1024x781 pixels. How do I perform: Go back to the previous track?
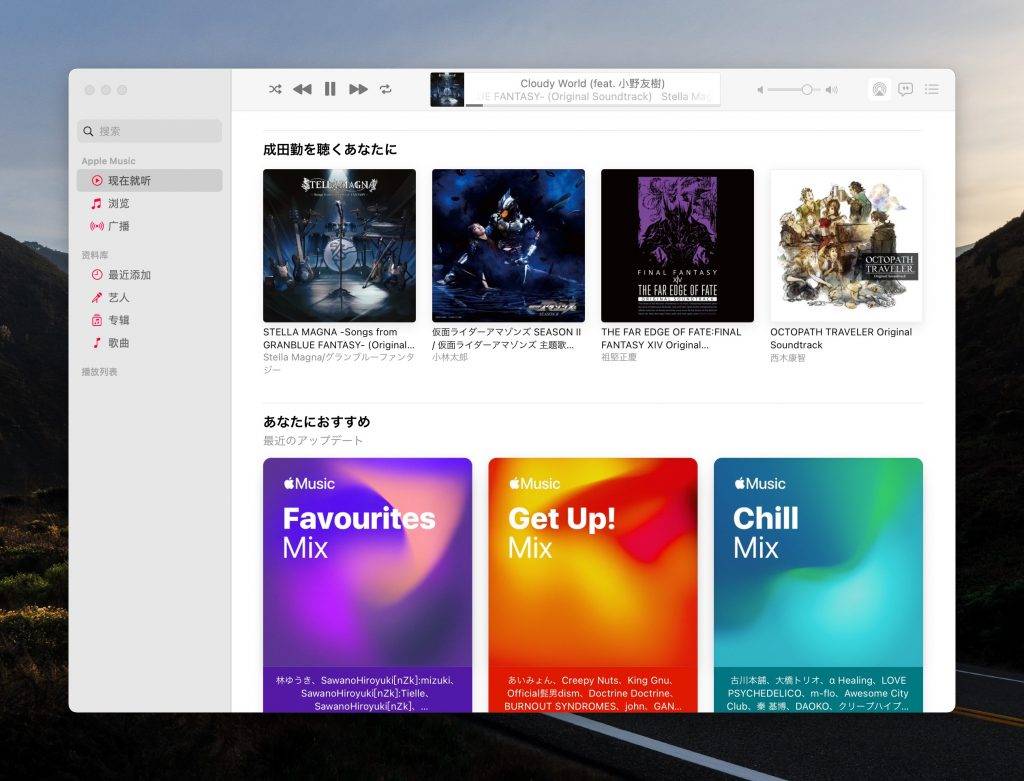(x=303, y=89)
